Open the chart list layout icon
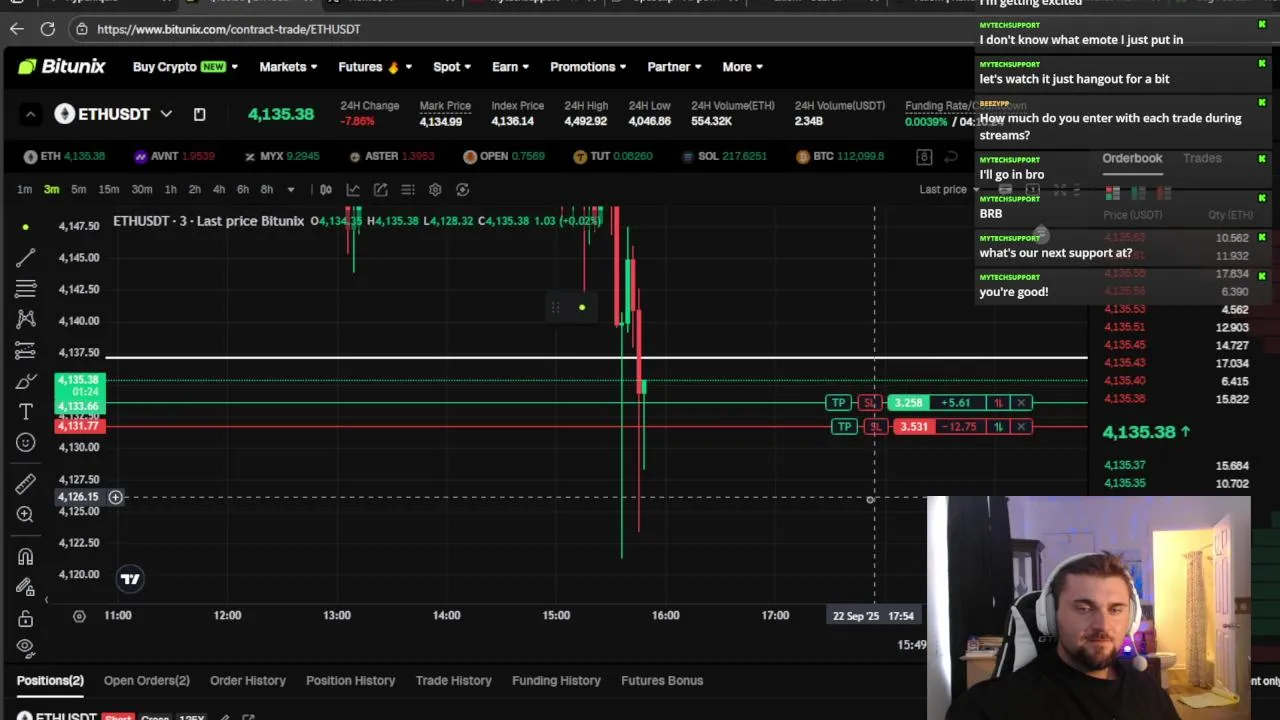The image size is (1280, 720). point(408,189)
